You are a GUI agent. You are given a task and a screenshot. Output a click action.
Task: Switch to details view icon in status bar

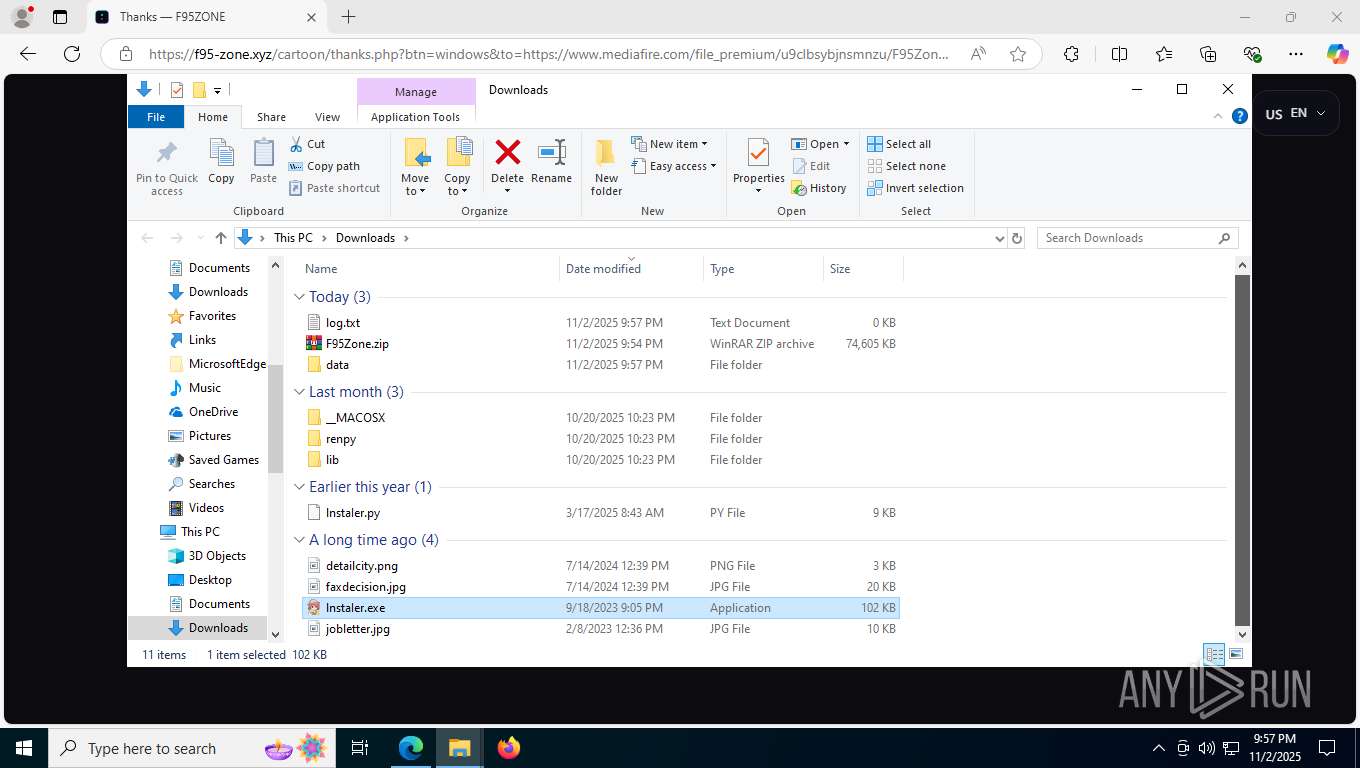tap(1214, 655)
